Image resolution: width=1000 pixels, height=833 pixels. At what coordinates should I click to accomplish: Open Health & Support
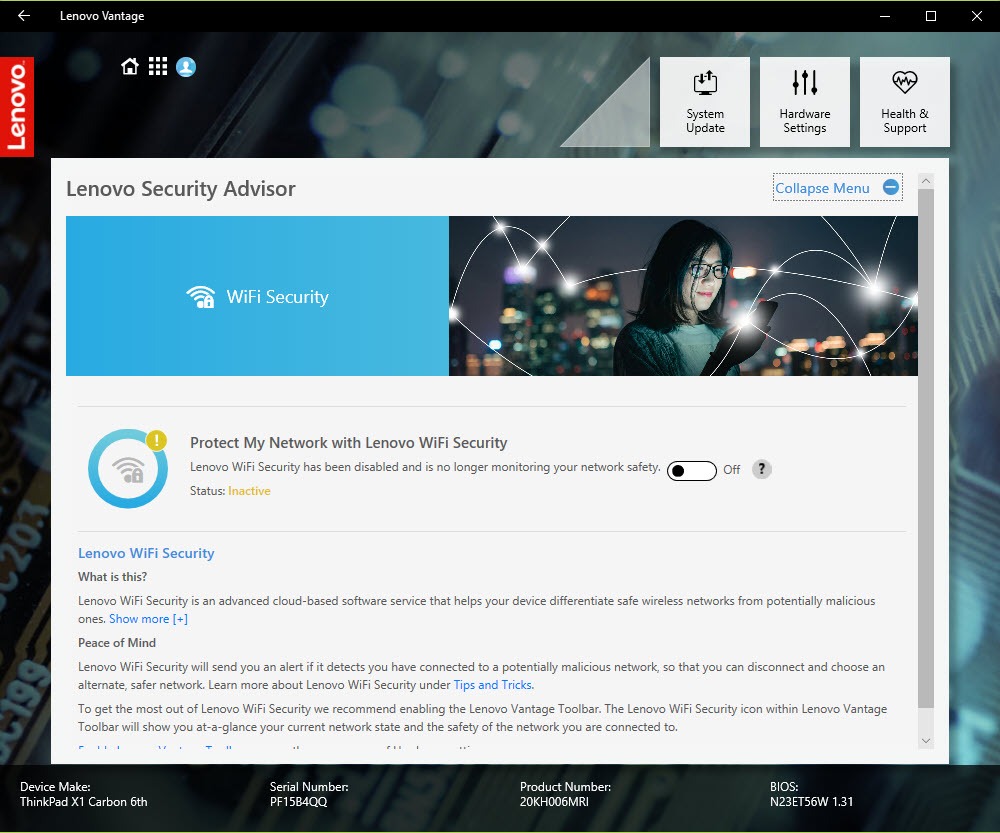(904, 102)
